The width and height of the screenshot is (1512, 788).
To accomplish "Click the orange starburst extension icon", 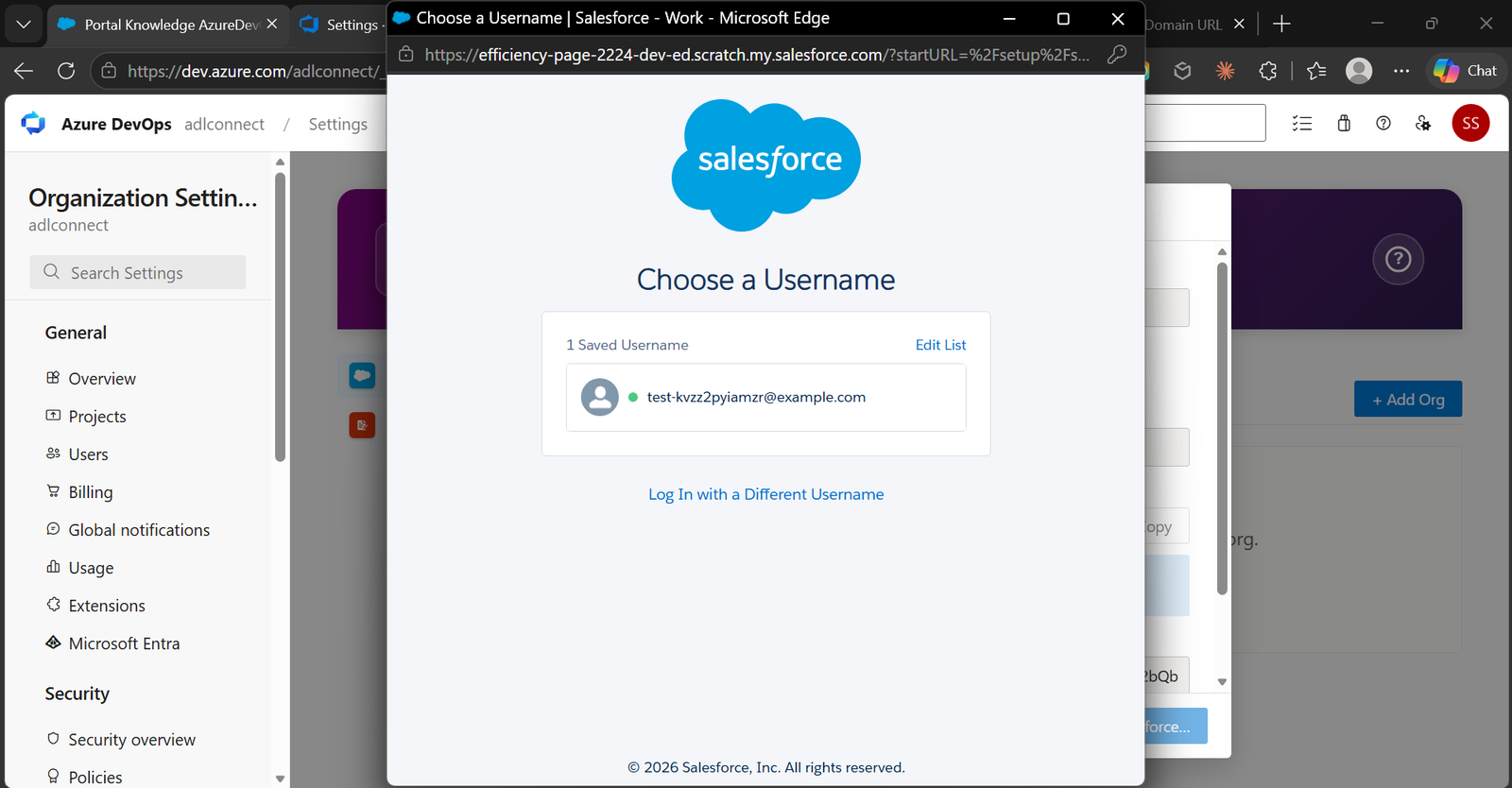I will pos(1225,71).
